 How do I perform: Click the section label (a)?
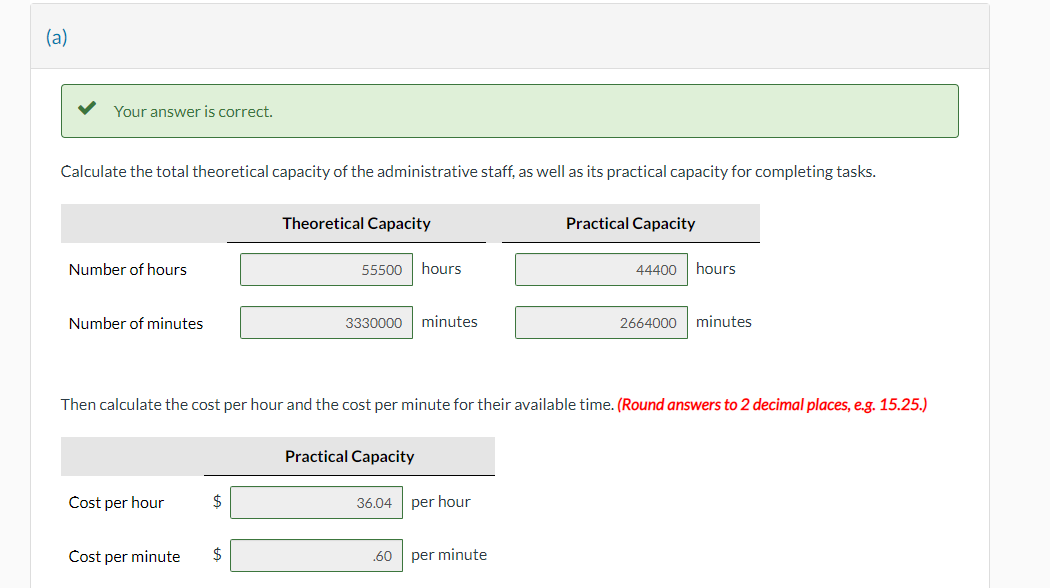point(57,36)
